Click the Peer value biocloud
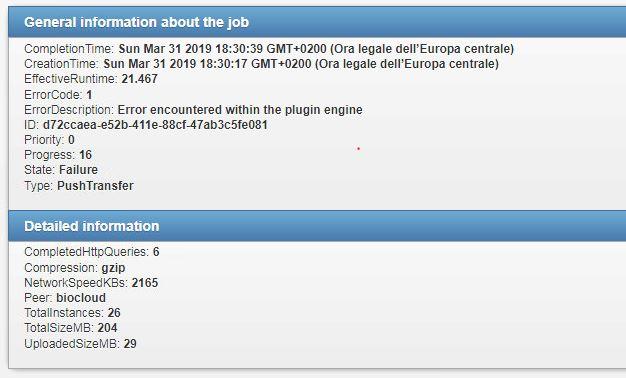 click(81, 298)
